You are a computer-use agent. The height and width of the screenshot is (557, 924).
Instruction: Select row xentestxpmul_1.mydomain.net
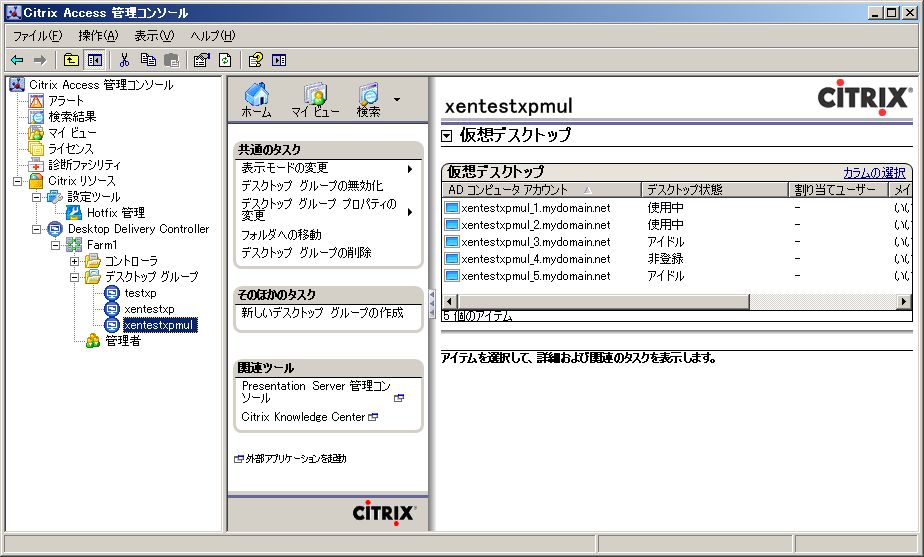(677, 207)
